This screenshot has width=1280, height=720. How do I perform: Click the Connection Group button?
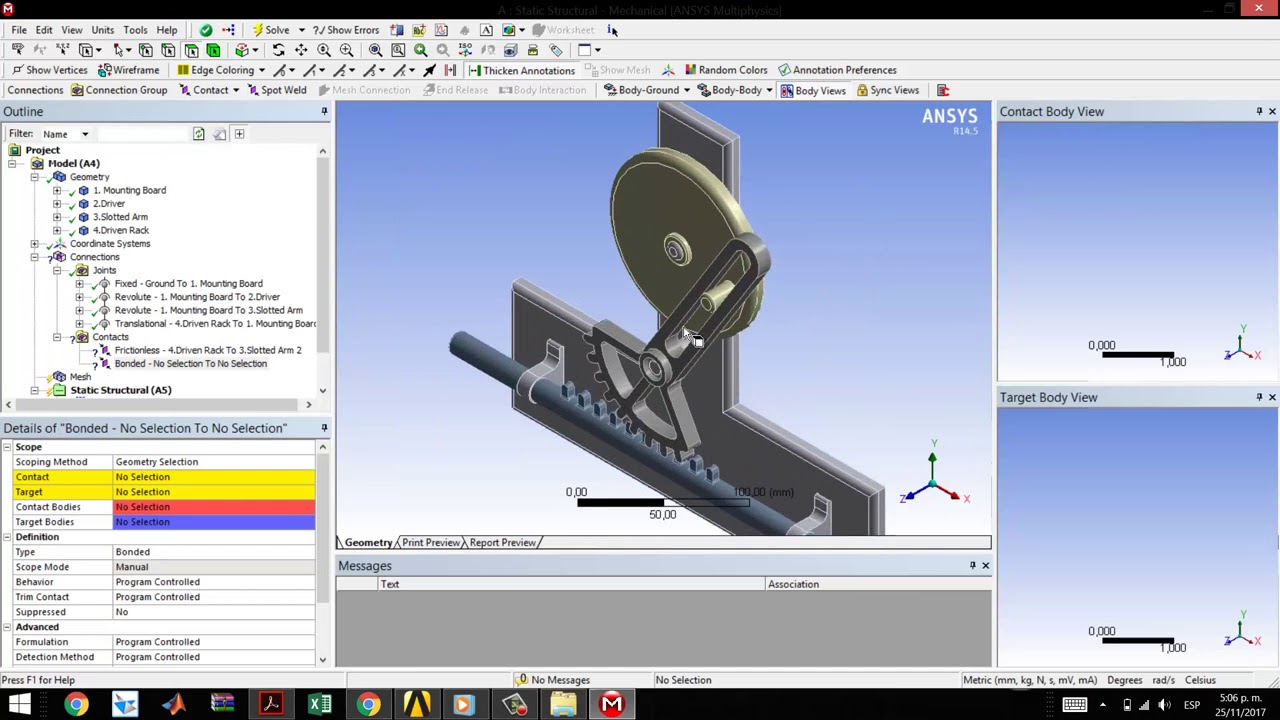pos(118,90)
